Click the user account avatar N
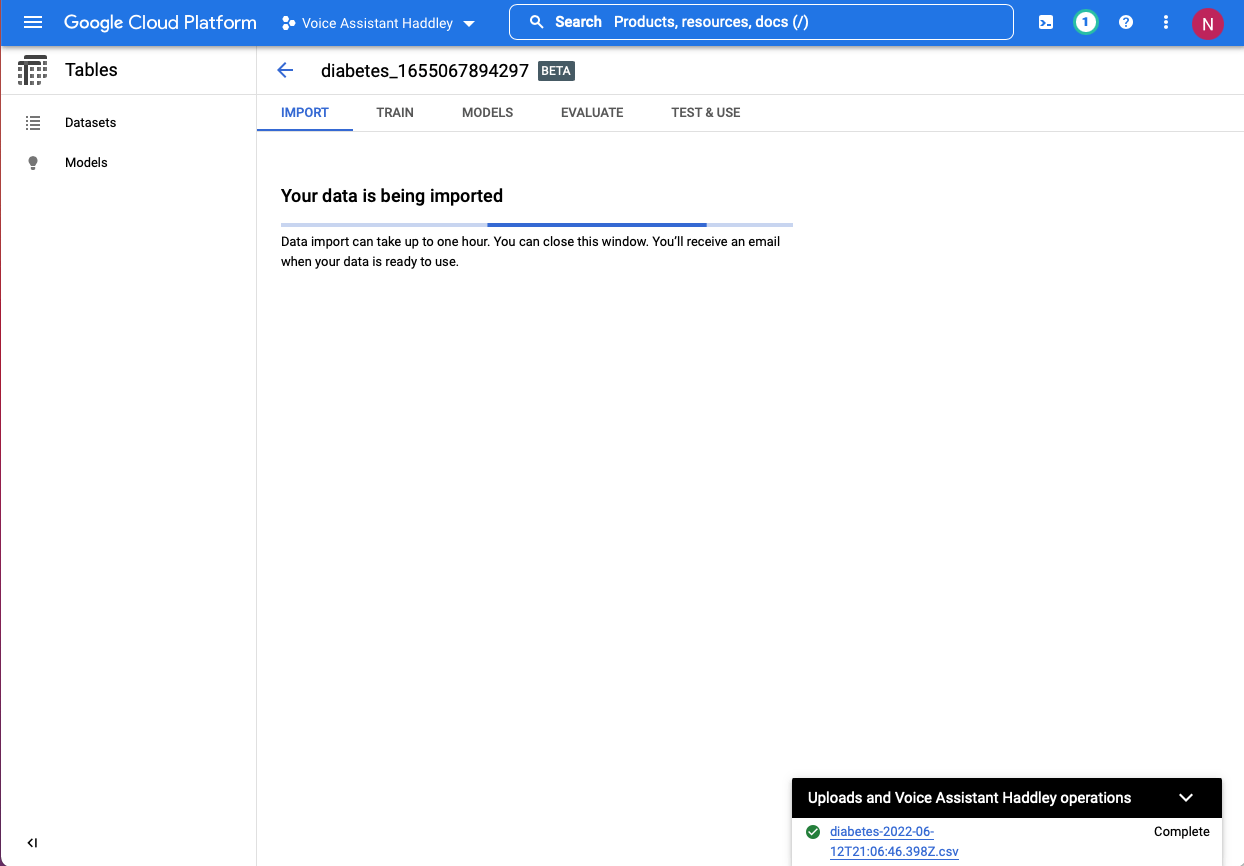Viewport: 1244px width, 866px height. [1207, 23]
